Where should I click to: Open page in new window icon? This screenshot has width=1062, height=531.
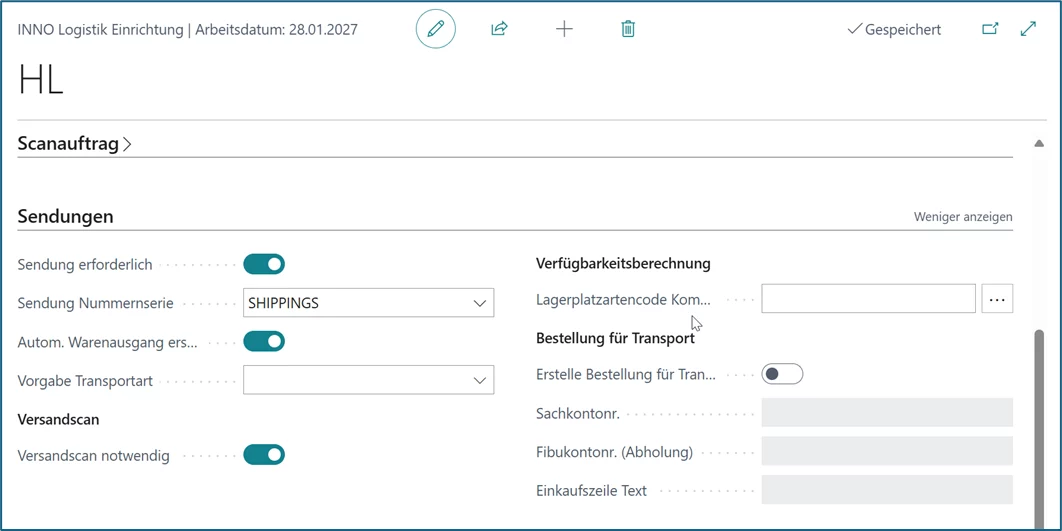pyautogui.click(x=990, y=29)
